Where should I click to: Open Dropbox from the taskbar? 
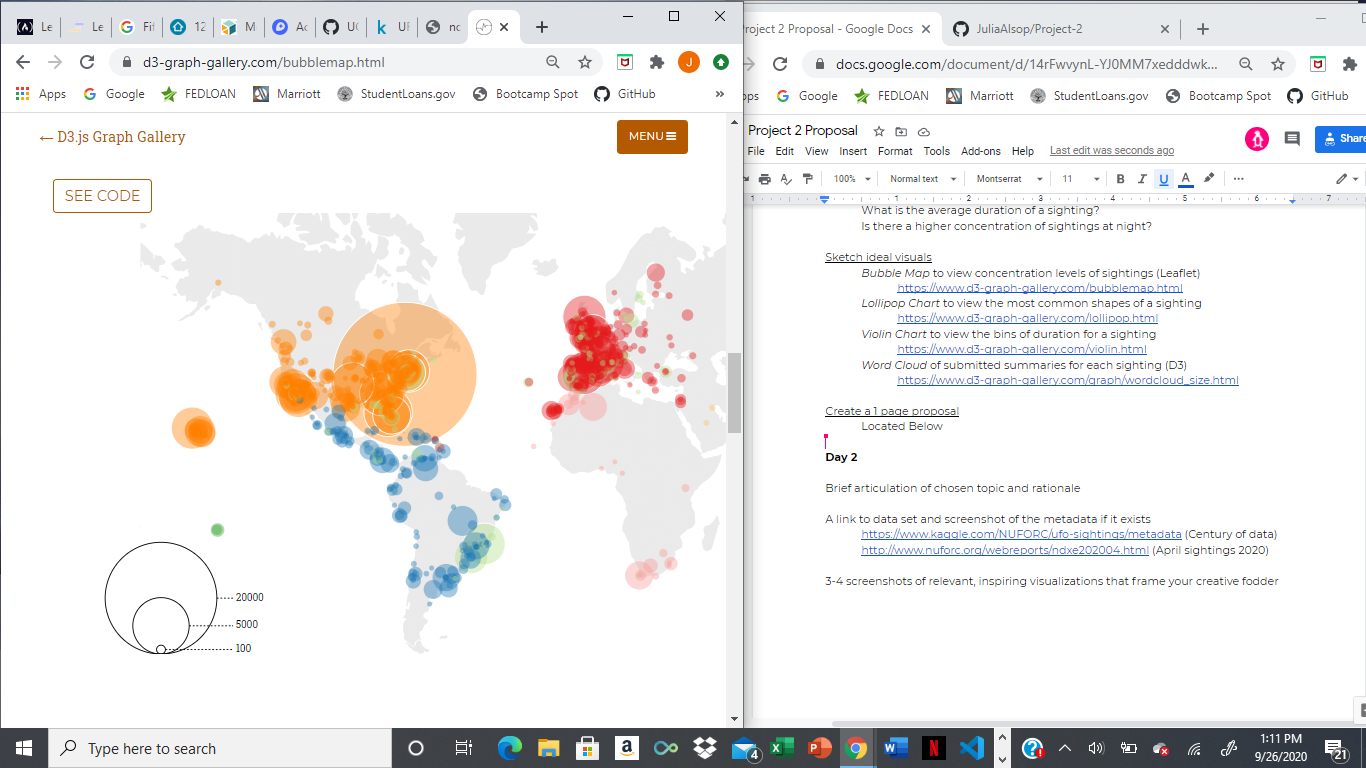tap(705, 748)
